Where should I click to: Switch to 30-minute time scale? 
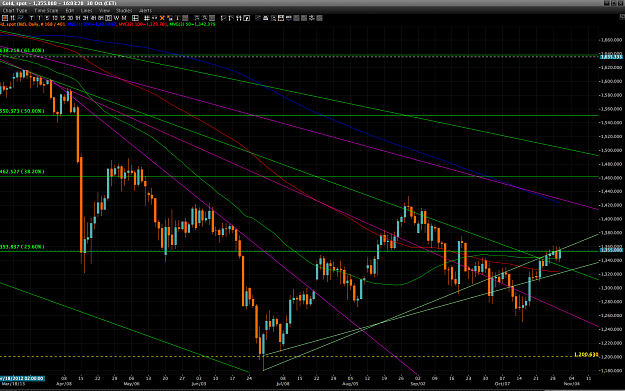click(70, 18)
